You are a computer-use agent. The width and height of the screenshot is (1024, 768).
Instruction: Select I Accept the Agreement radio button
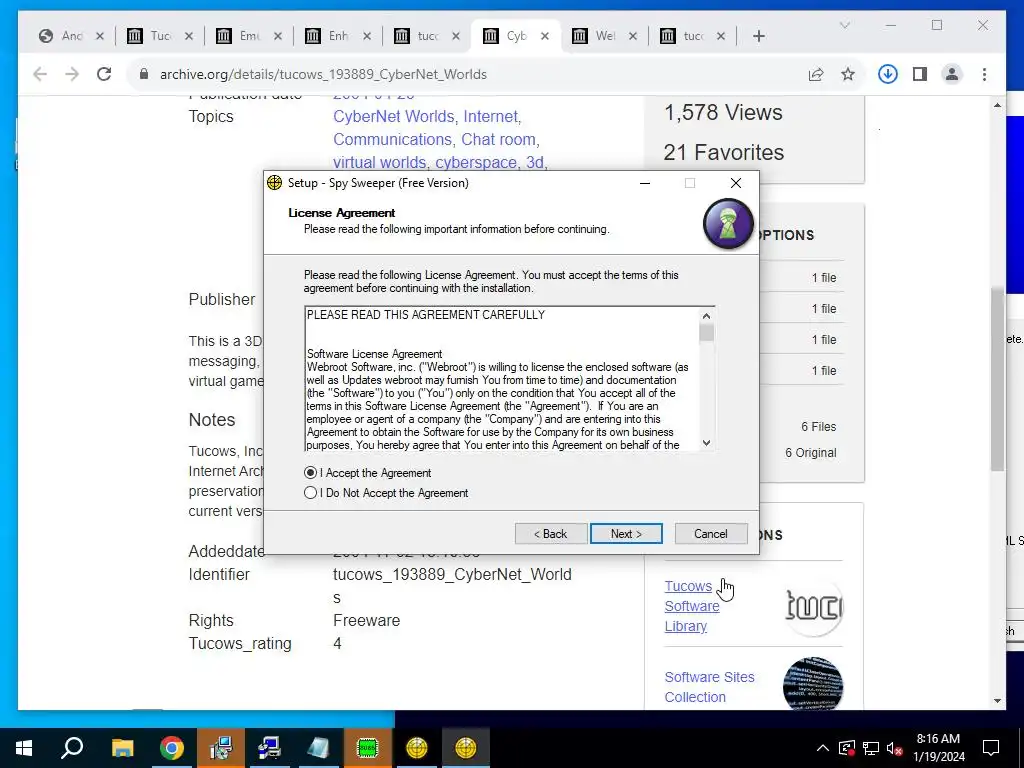(x=310, y=473)
